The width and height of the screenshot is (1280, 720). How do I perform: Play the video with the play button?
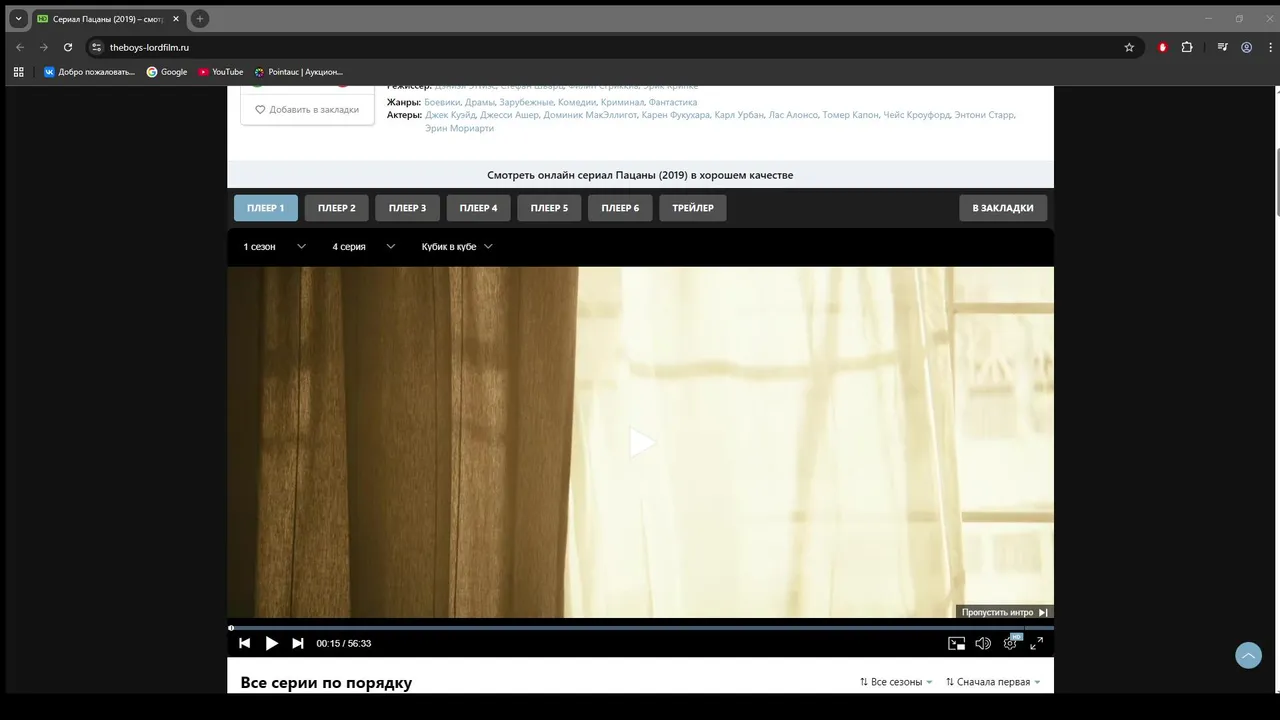pos(271,643)
